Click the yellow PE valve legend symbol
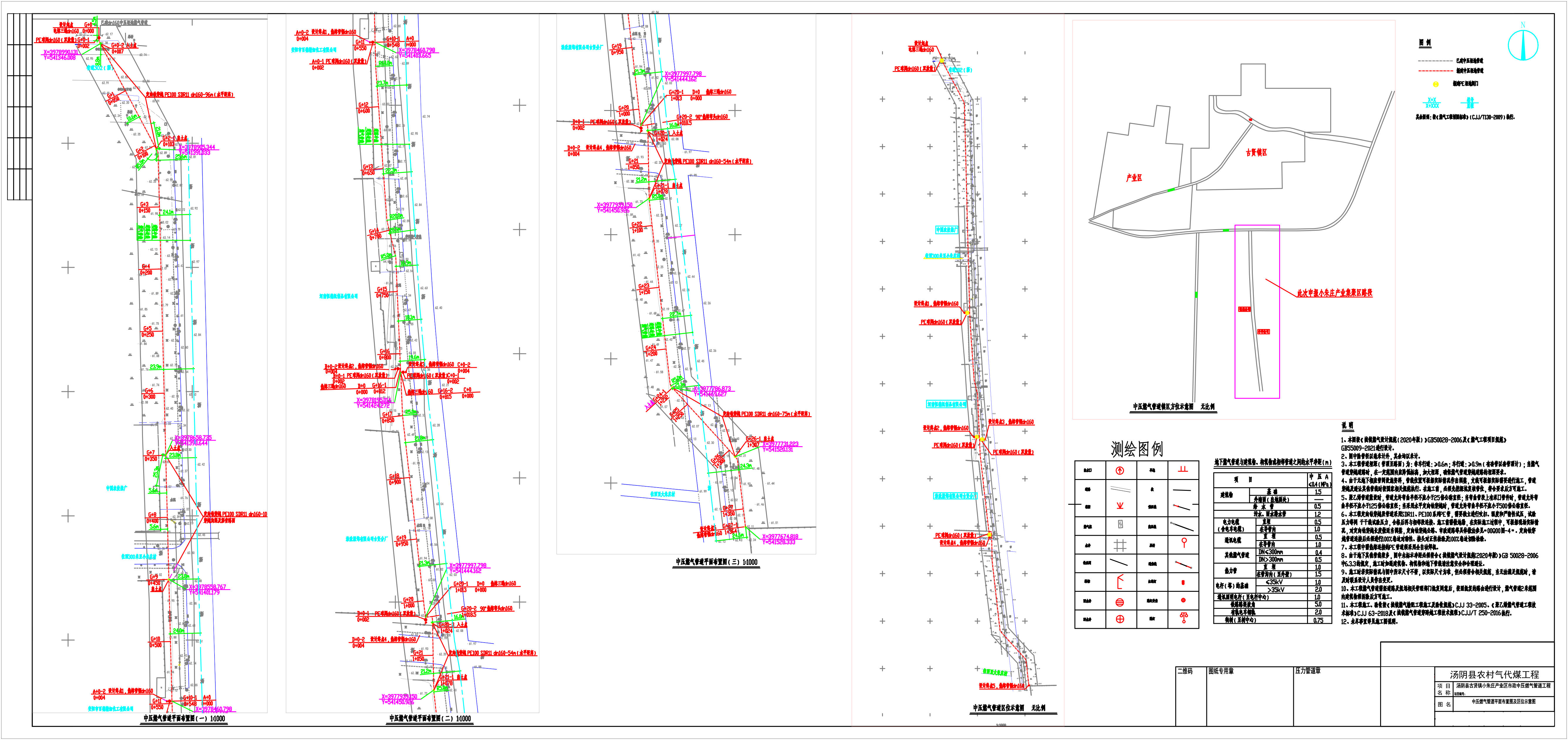The image size is (1568, 740). (x=1435, y=85)
